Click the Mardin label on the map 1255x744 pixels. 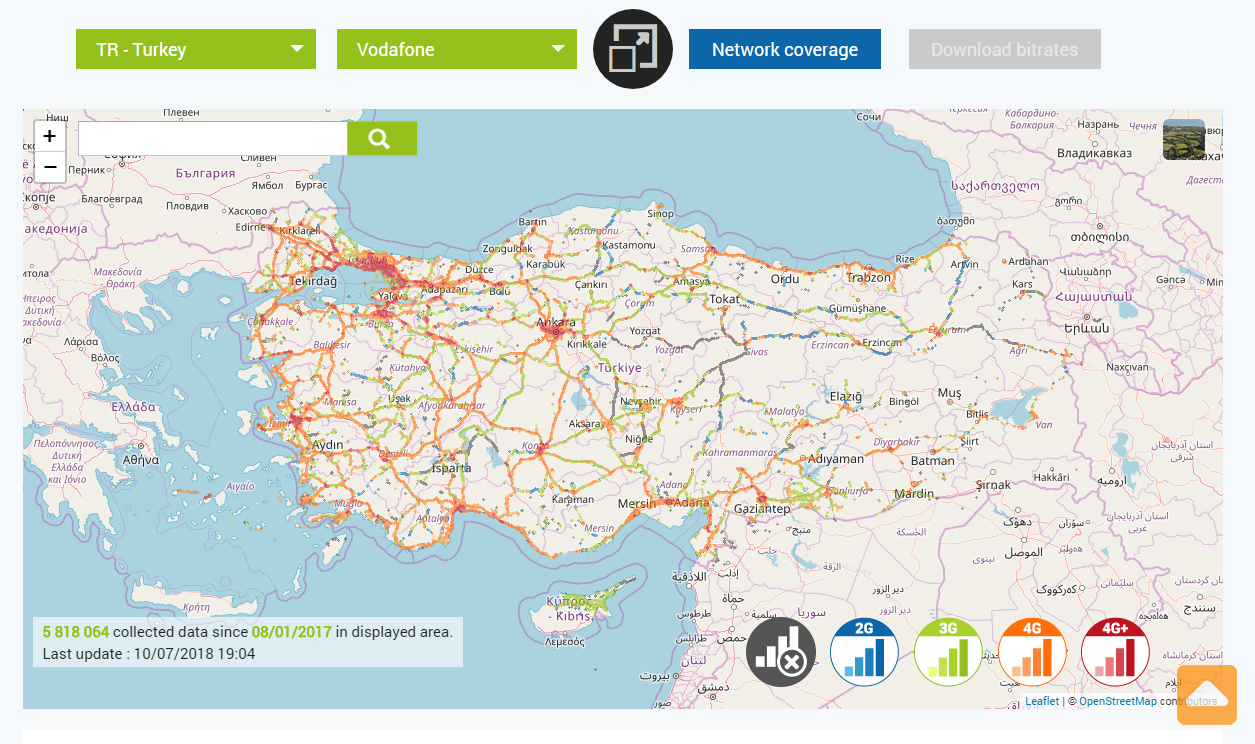click(x=914, y=493)
